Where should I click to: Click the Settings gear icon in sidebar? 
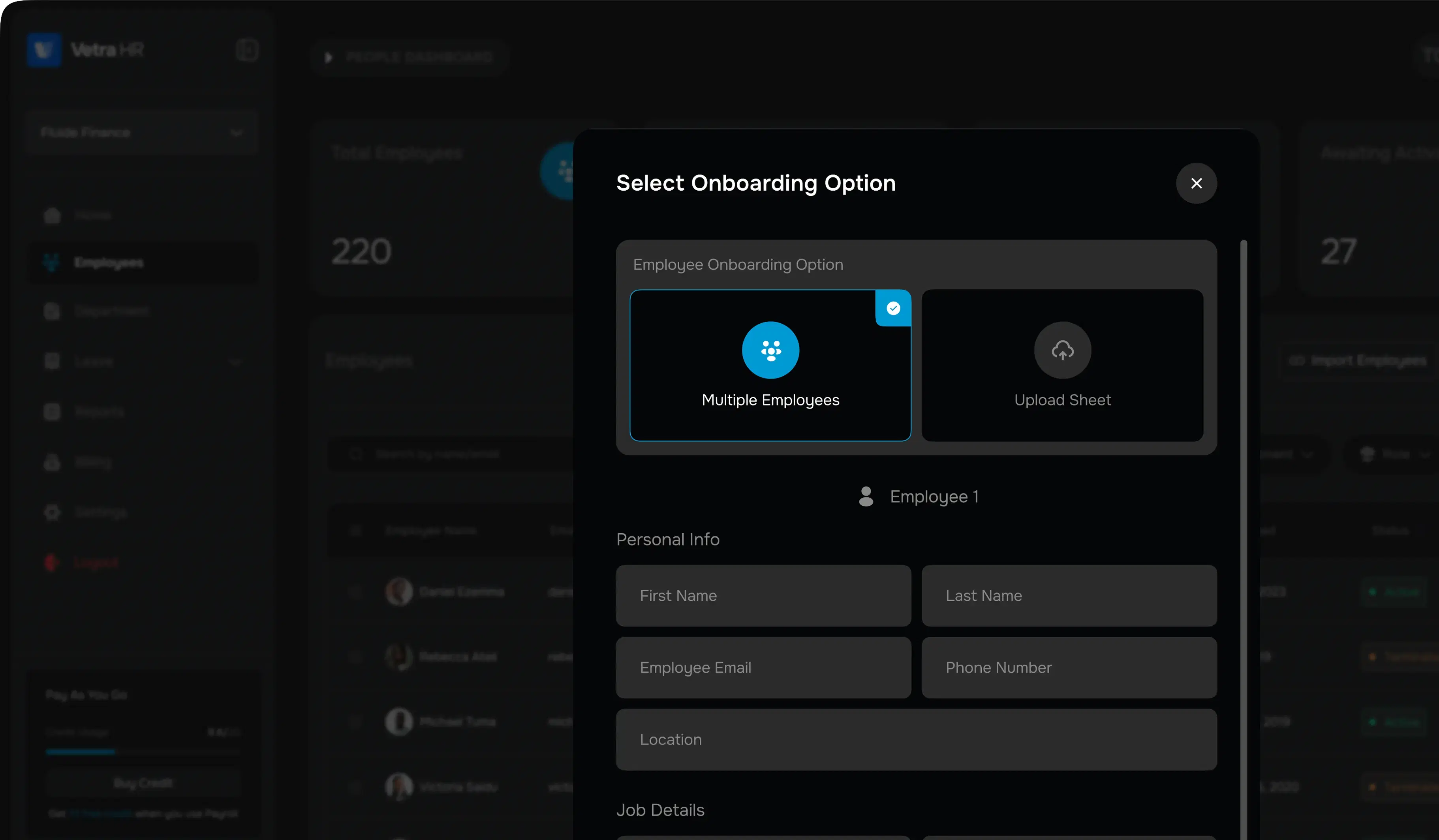point(52,512)
